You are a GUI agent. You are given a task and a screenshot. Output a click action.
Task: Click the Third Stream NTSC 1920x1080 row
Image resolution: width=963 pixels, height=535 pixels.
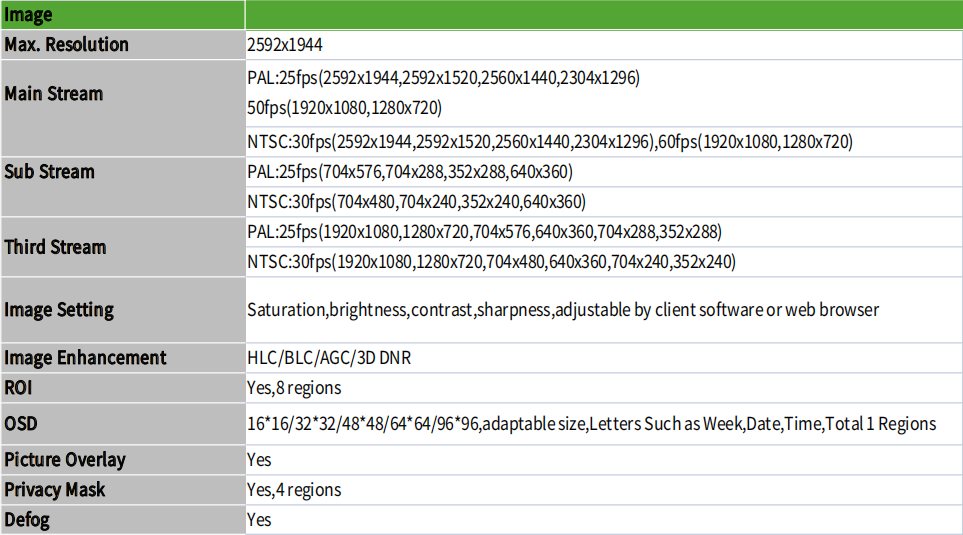(604, 262)
